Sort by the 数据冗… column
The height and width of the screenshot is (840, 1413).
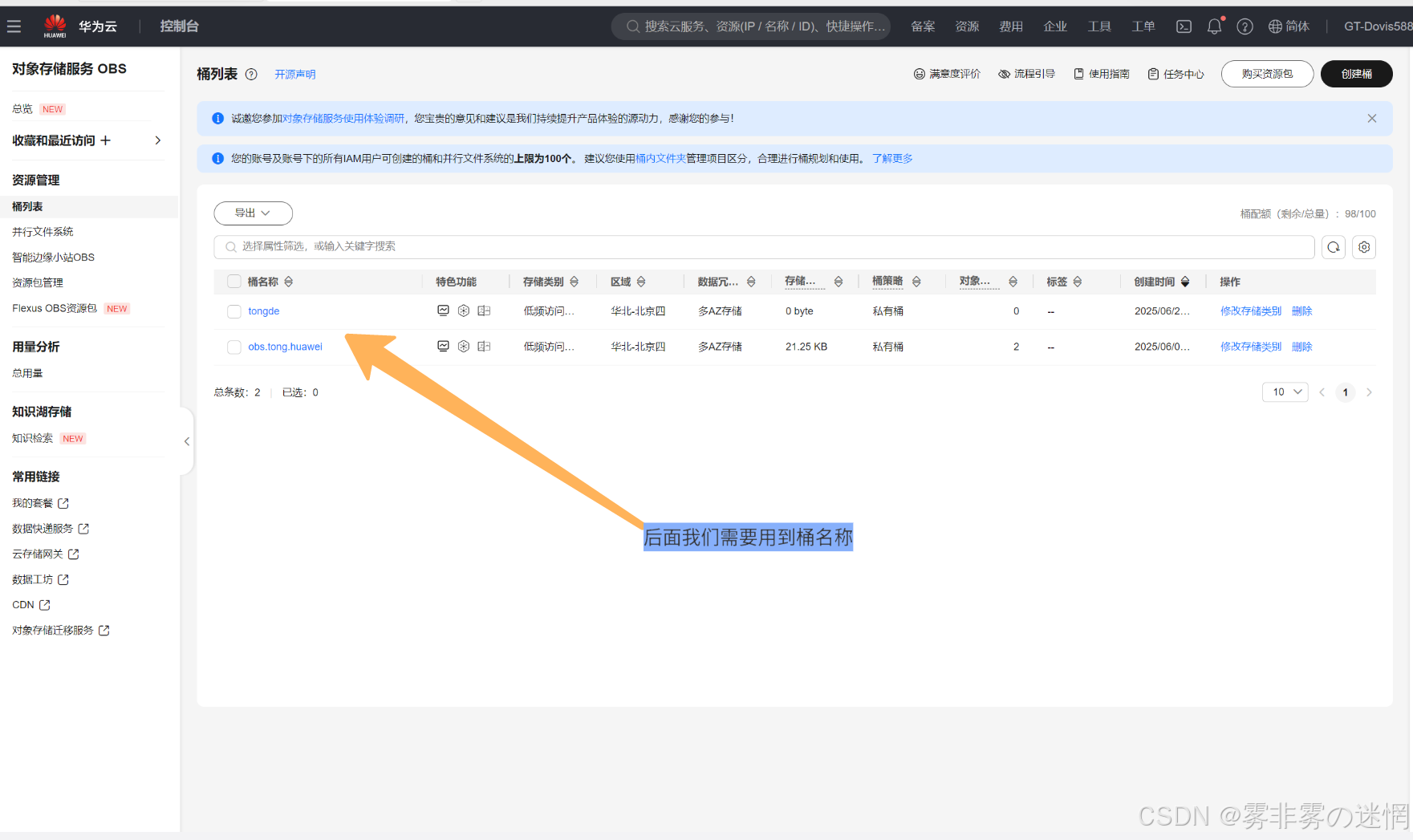coord(751,282)
